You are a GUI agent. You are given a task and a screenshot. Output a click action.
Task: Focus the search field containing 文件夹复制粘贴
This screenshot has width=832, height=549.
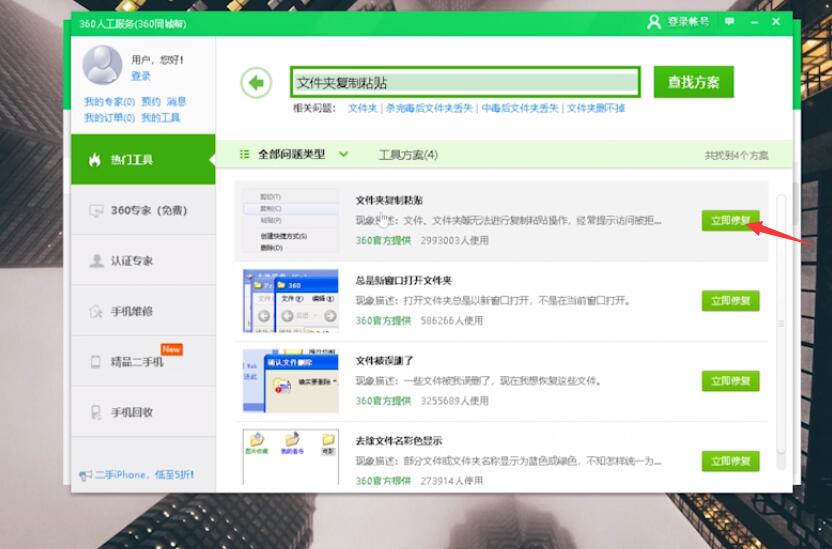(x=465, y=82)
